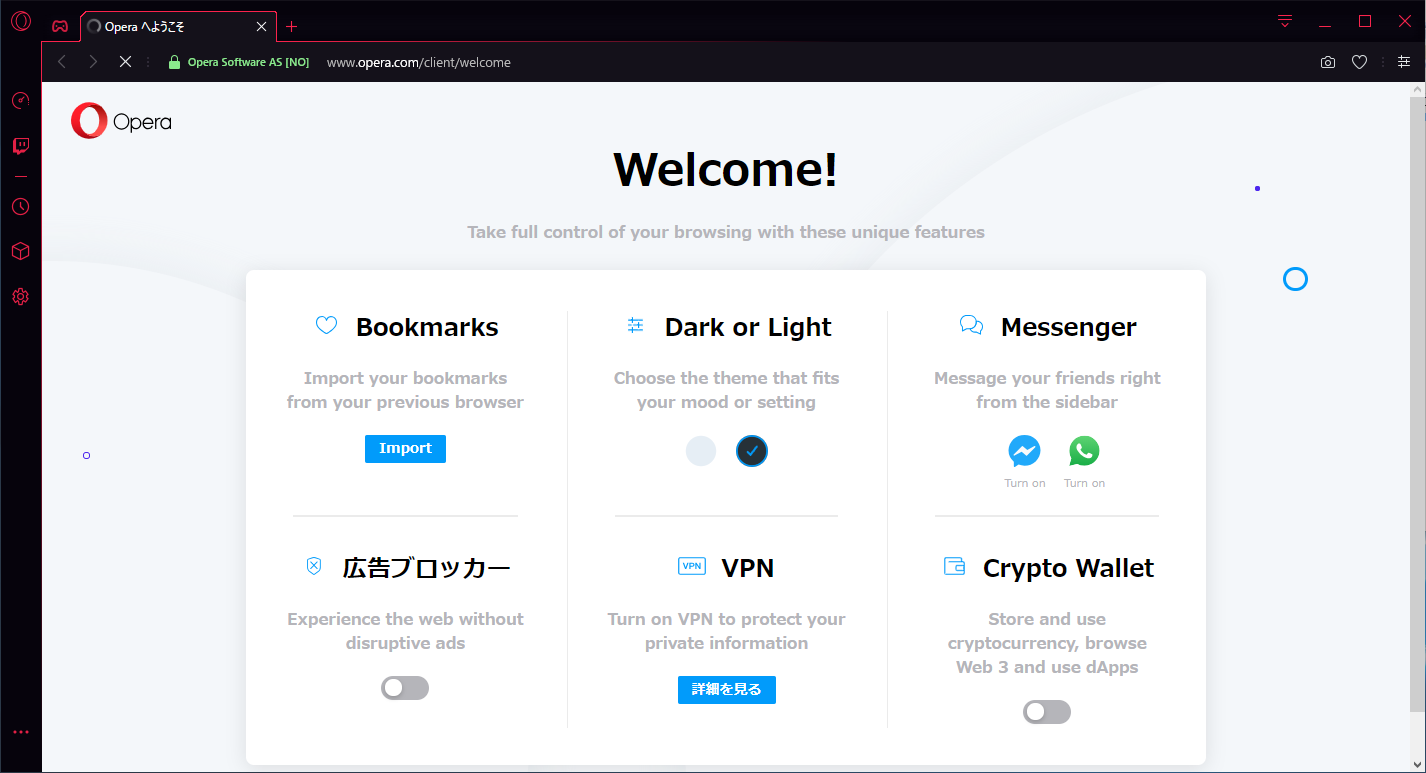1426x773 pixels.
Task: Open a new tab with the plus button
Action: pyautogui.click(x=291, y=26)
